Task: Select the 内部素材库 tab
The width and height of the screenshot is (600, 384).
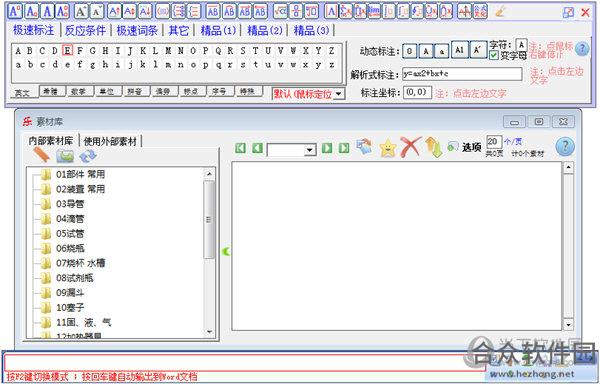Action: pos(51,141)
